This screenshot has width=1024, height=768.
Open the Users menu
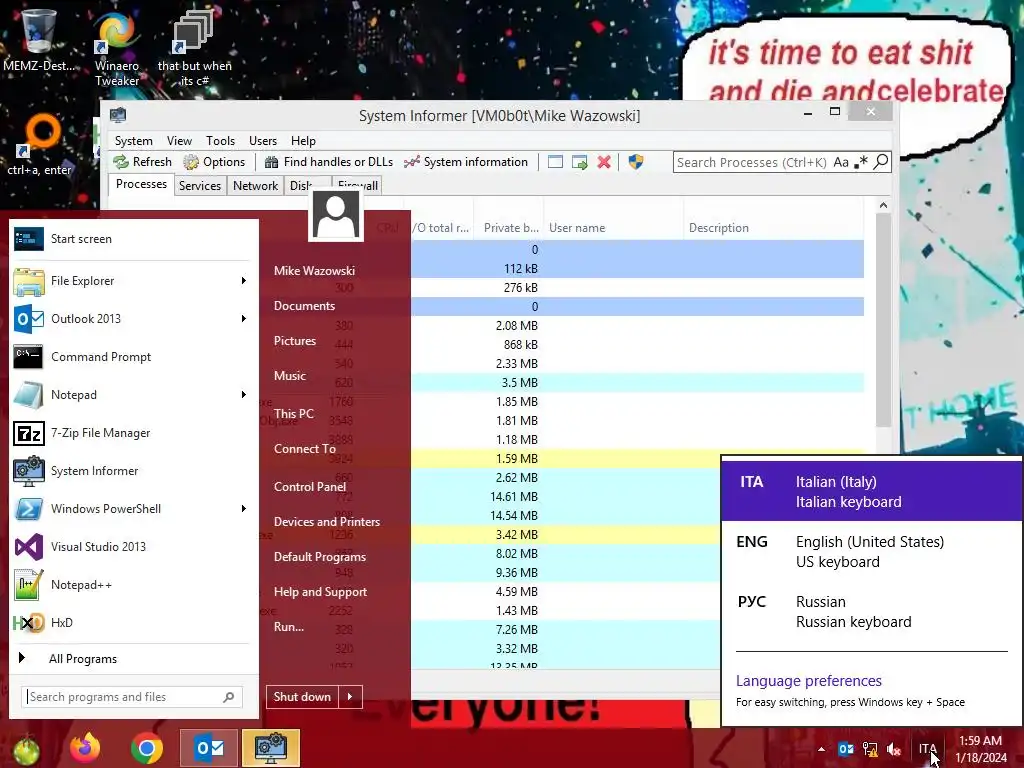pos(263,141)
